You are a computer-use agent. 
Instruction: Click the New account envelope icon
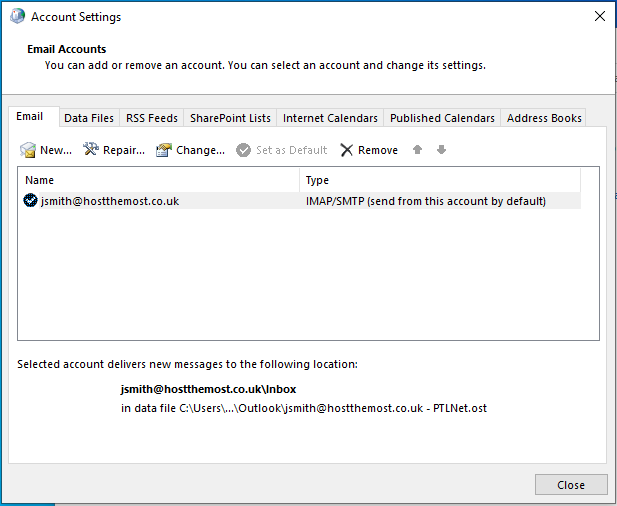coord(28,150)
